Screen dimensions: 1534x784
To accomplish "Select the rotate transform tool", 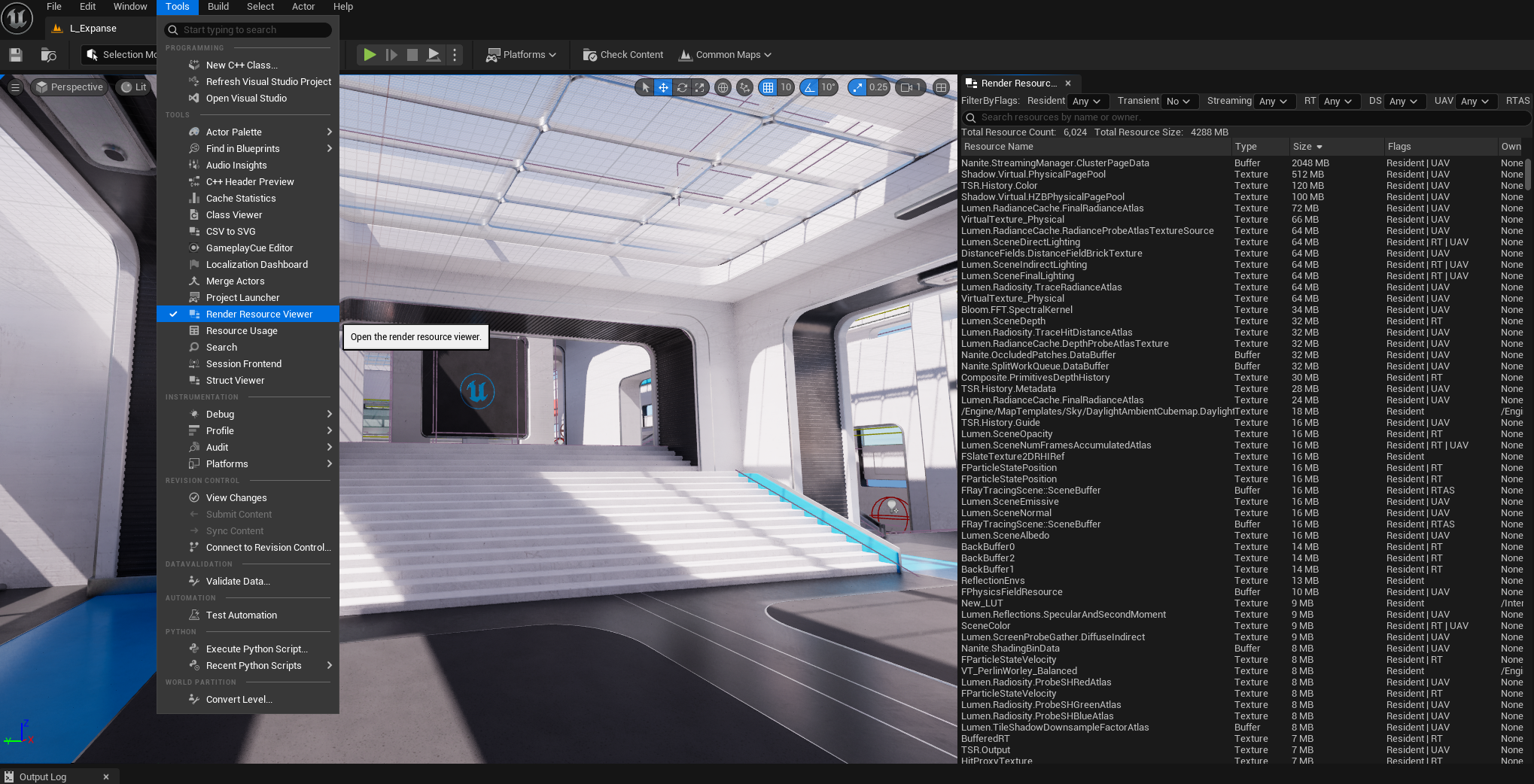I will click(x=682, y=87).
